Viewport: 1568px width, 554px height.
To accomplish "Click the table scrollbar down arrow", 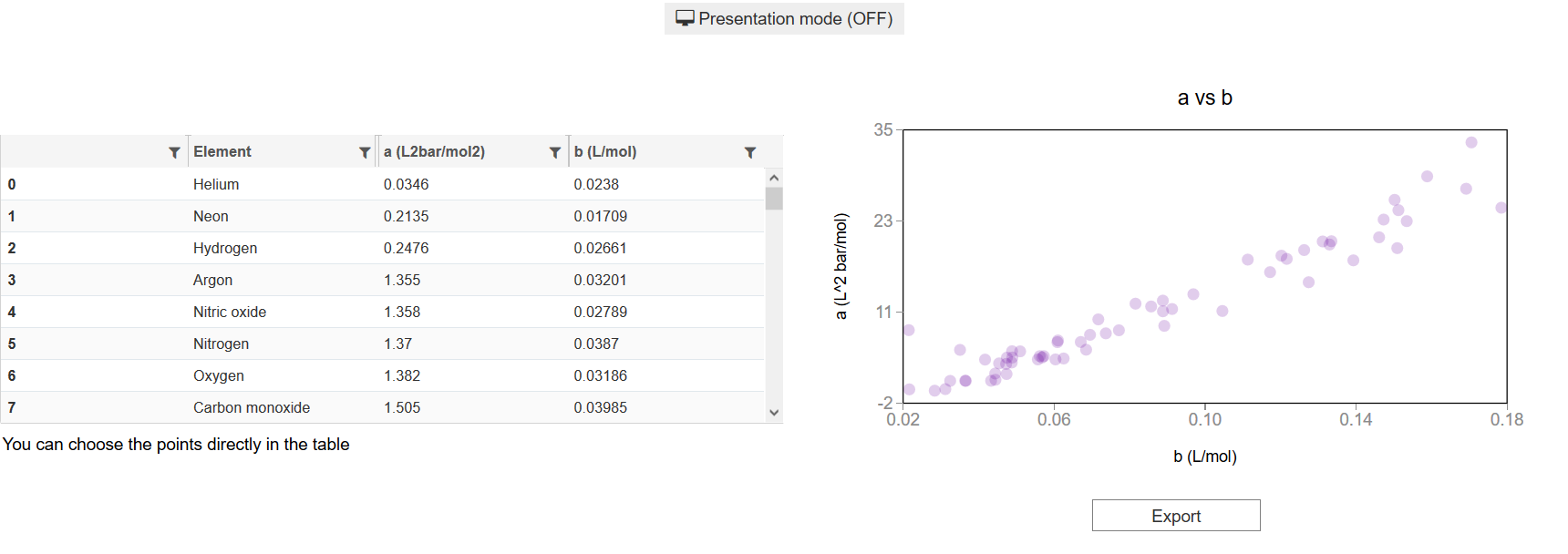I will tap(774, 413).
